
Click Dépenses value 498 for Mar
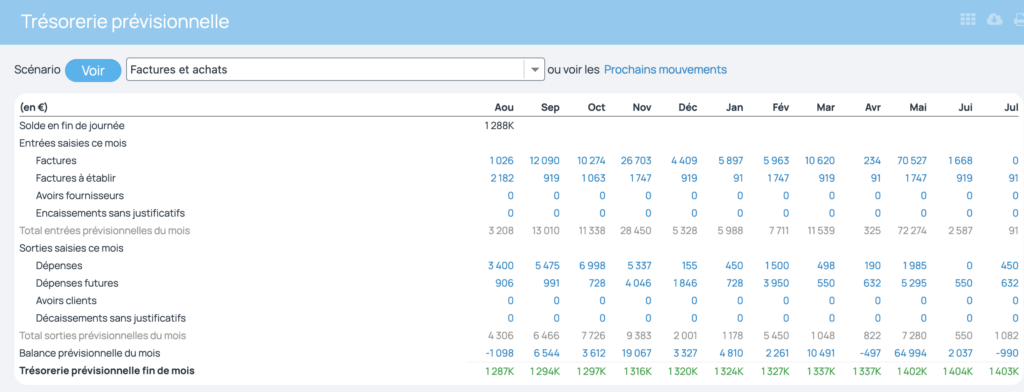pyautogui.click(x=825, y=266)
